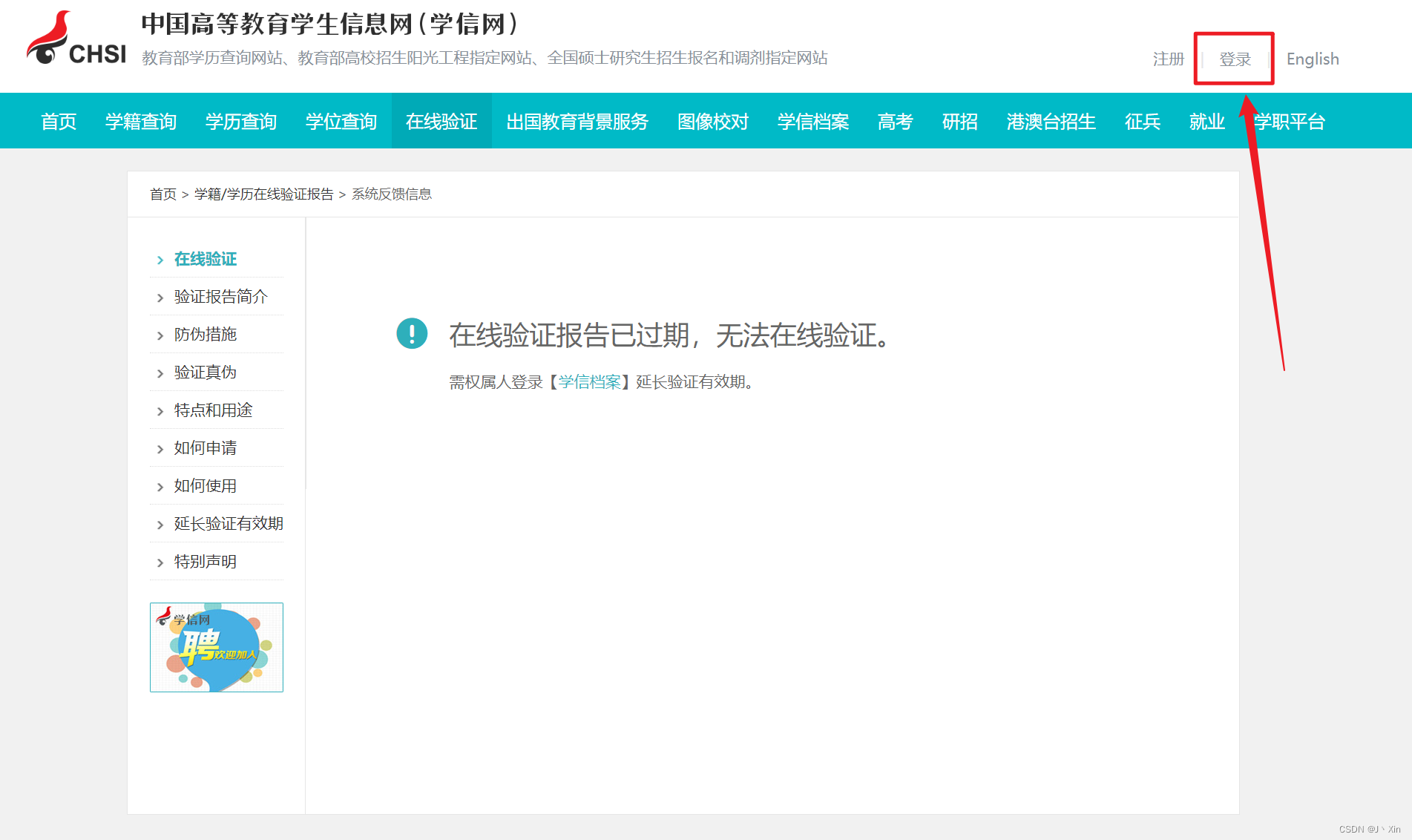Click chevron beside 如何使用
The width and height of the screenshot is (1412, 840).
pyautogui.click(x=160, y=487)
